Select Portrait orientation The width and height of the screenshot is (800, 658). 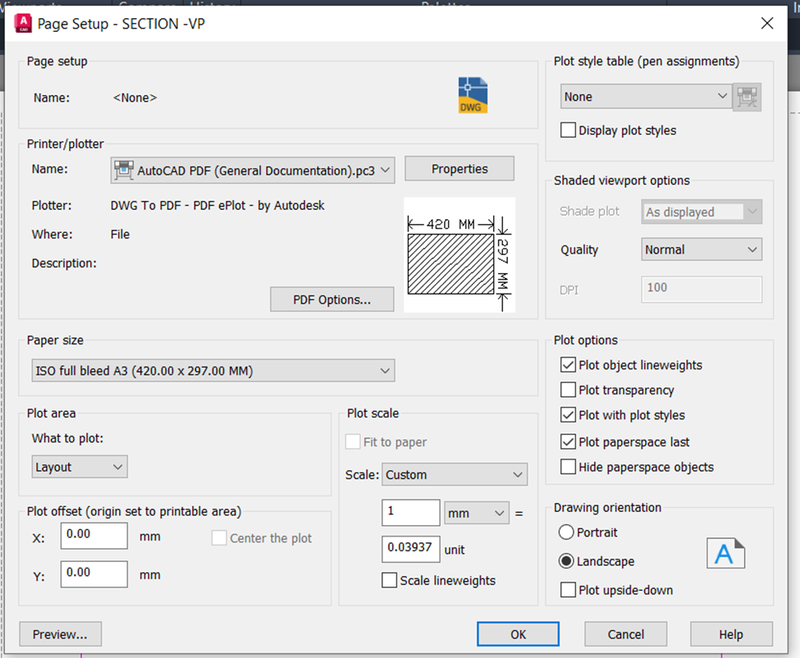pyautogui.click(x=566, y=532)
